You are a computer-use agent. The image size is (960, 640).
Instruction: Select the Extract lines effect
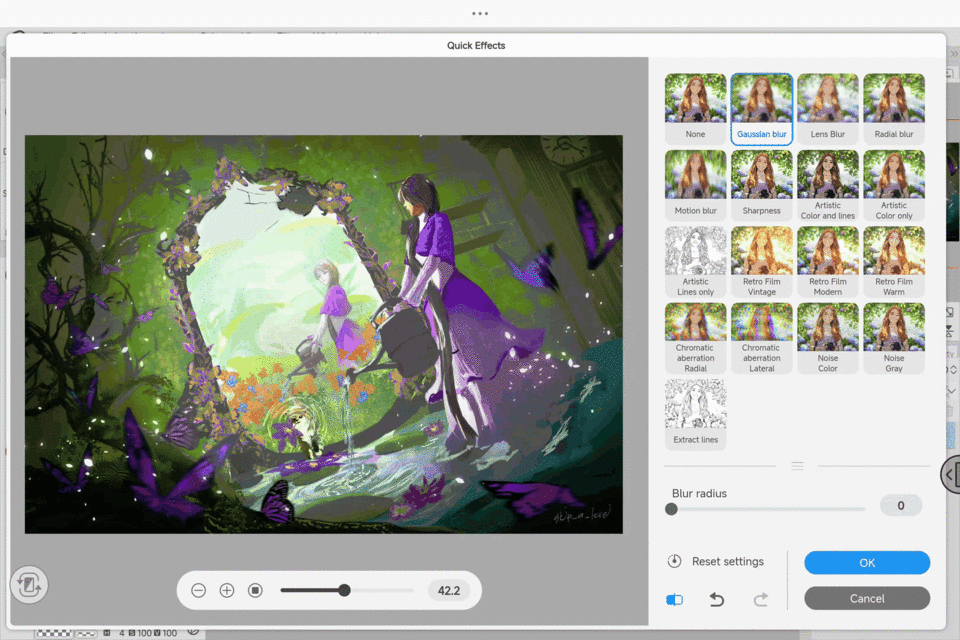695,414
